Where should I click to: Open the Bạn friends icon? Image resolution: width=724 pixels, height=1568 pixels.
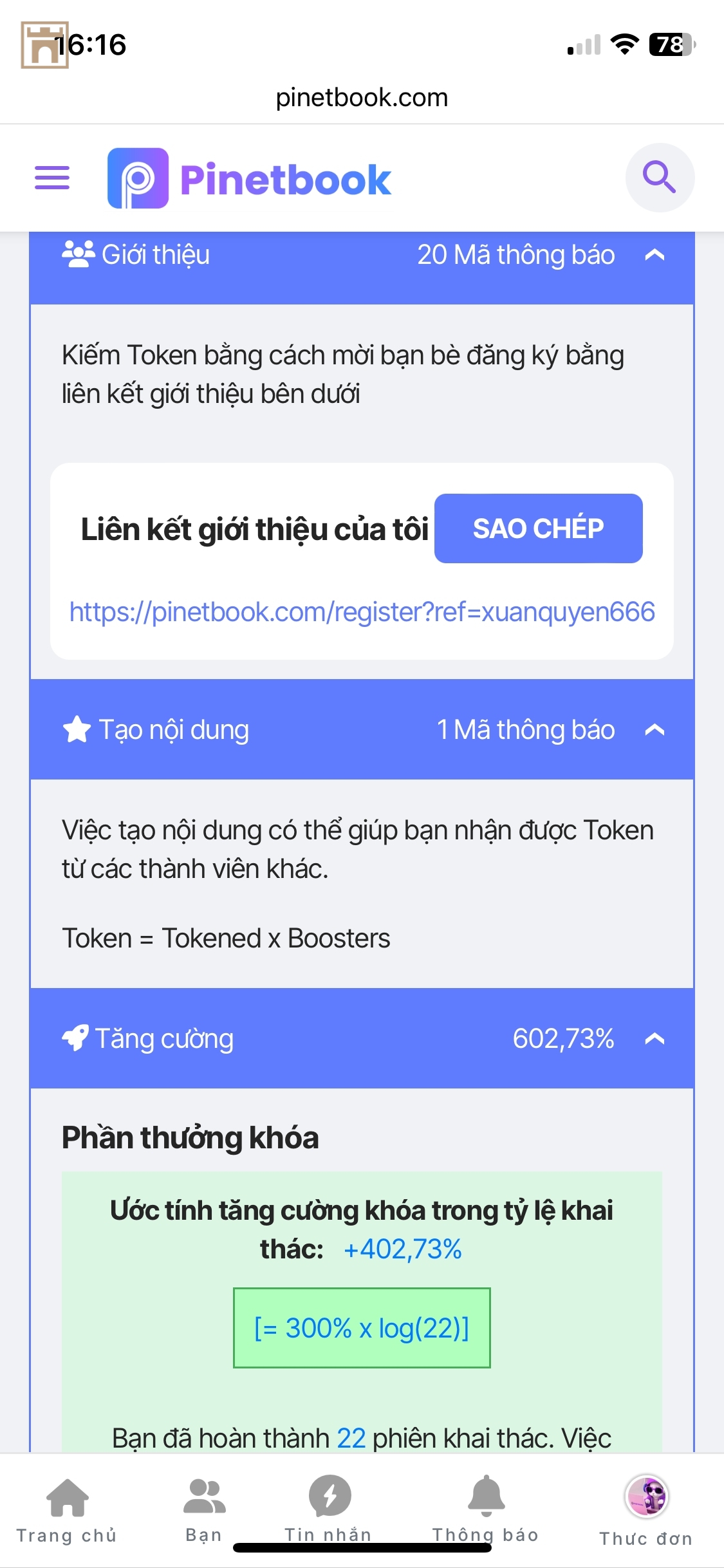pos(204,1496)
